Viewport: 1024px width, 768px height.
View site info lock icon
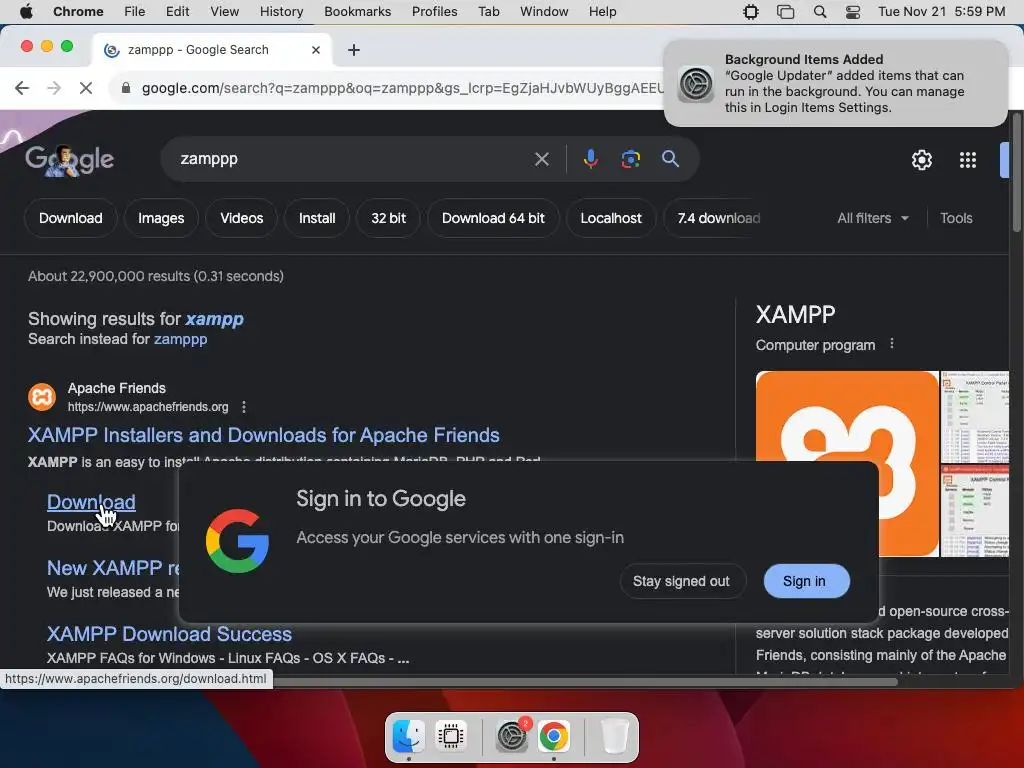click(126, 88)
